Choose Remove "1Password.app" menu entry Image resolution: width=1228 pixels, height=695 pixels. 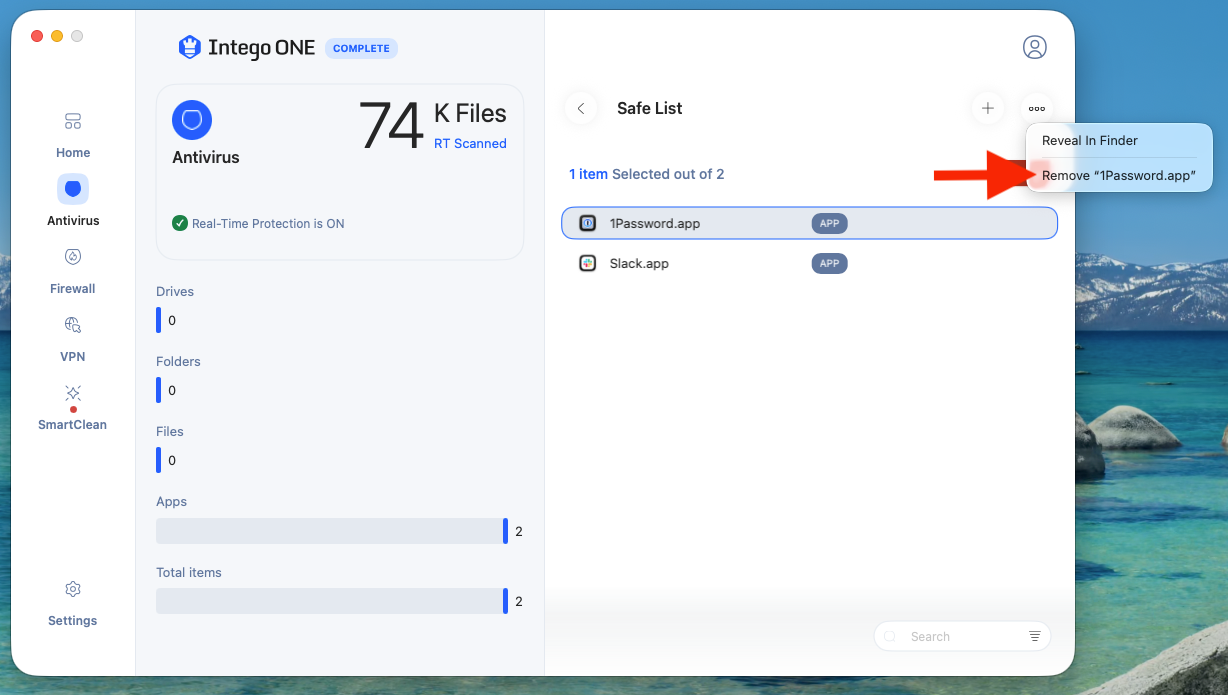point(1118,175)
